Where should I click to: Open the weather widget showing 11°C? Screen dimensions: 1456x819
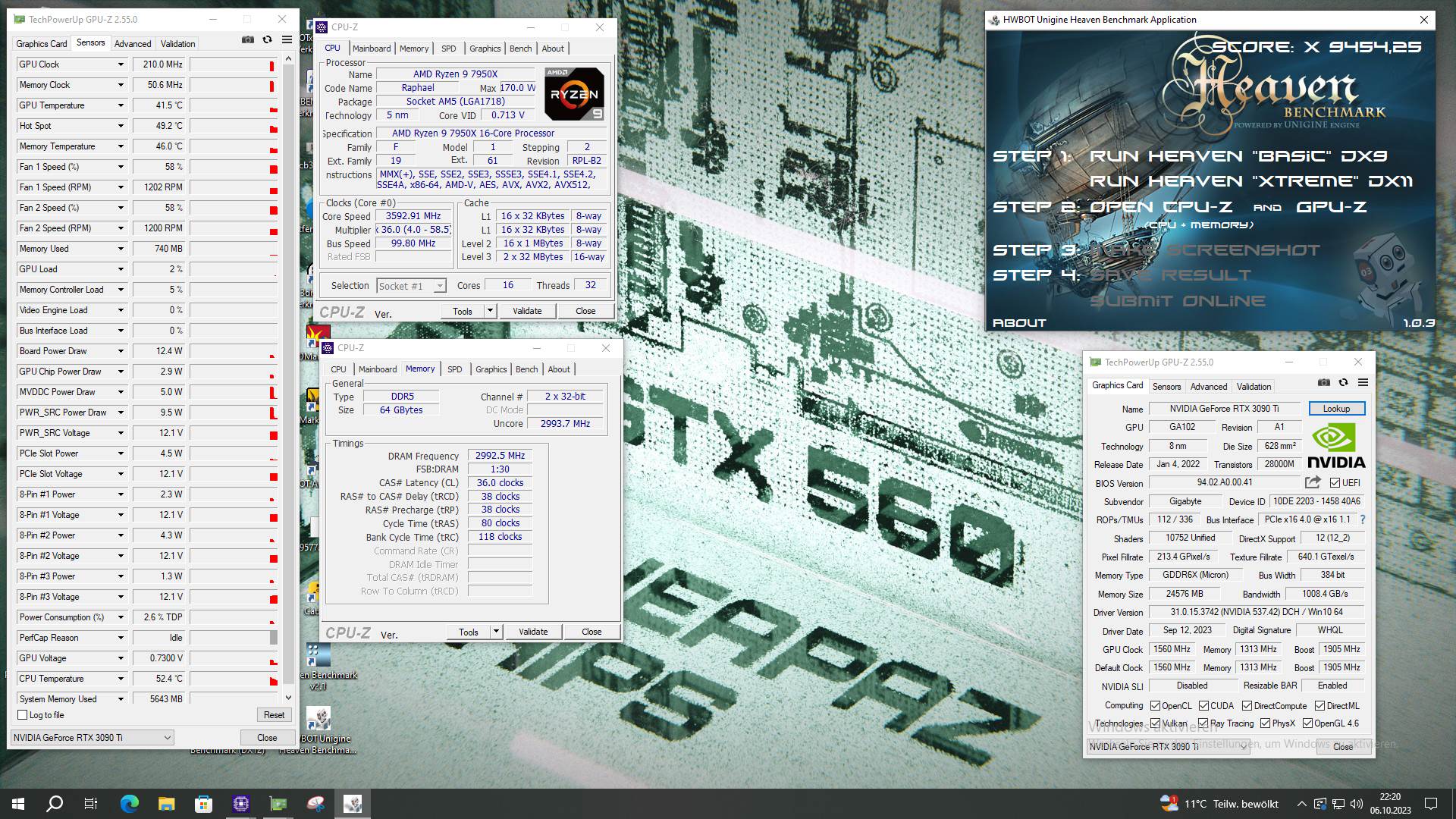pos(1219,804)
